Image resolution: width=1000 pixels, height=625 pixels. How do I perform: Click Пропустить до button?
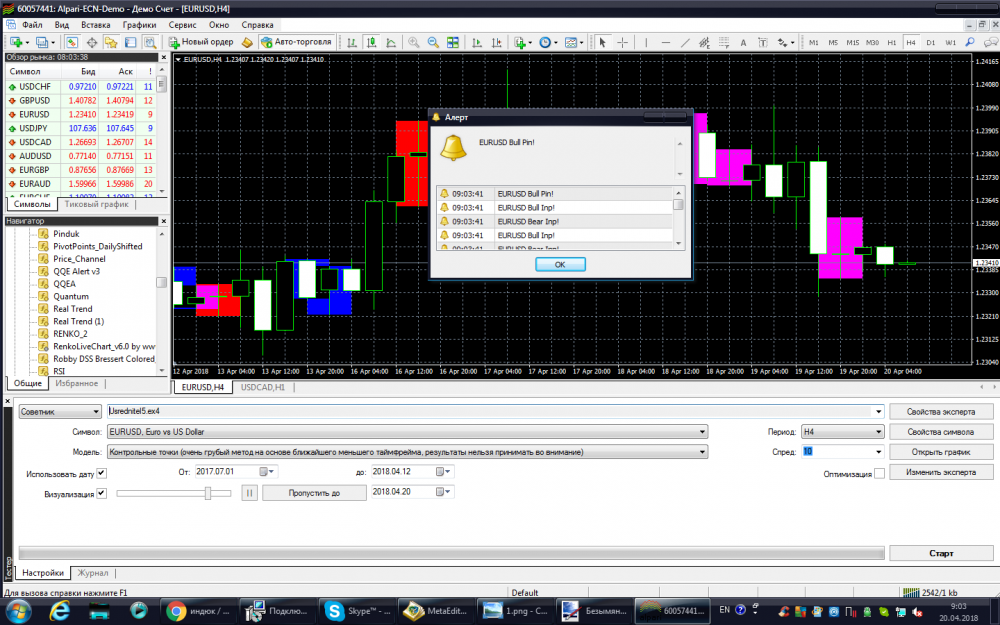click(x=314, y=492)
